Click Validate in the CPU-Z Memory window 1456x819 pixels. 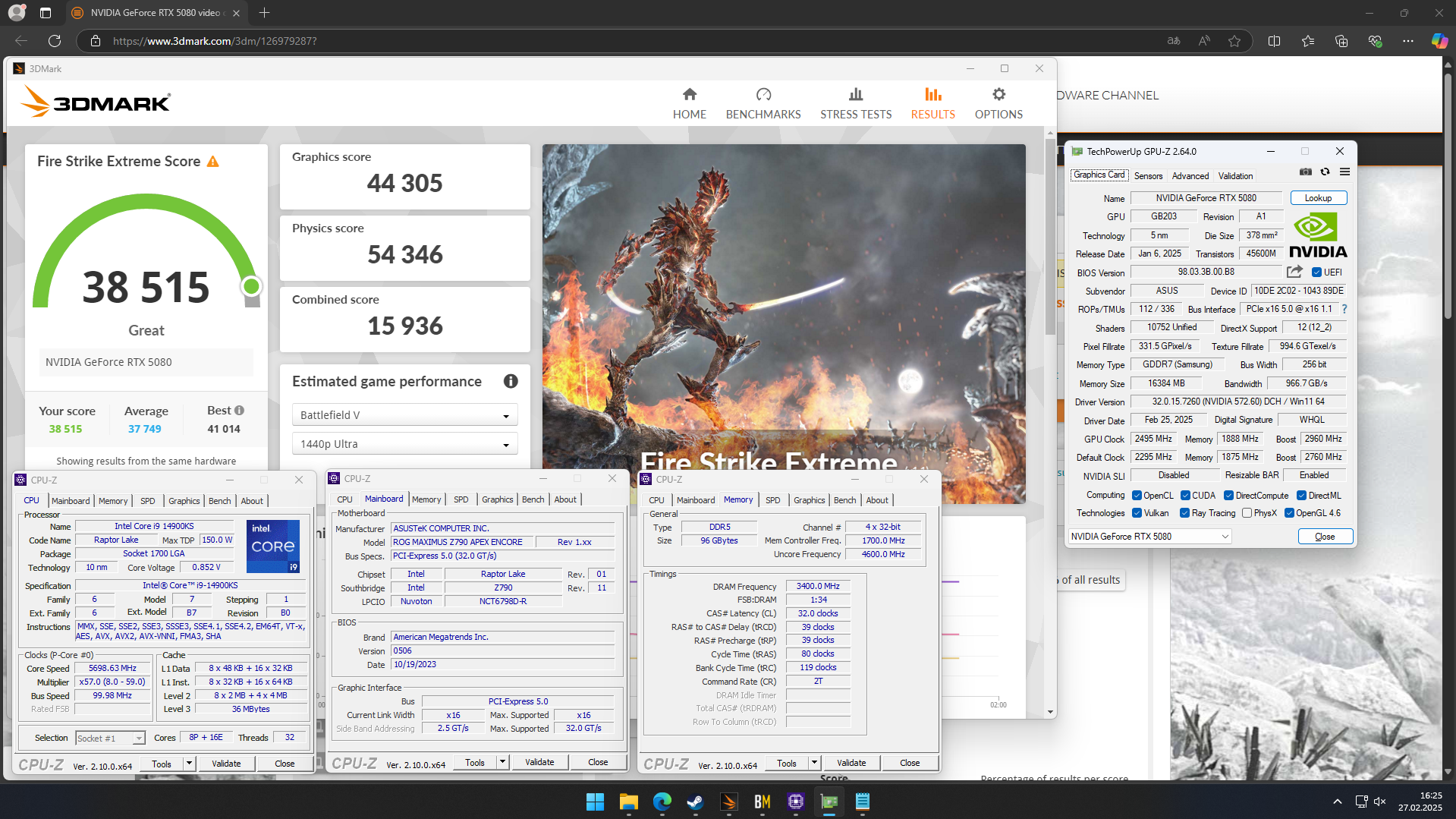(x=851, y=763)
